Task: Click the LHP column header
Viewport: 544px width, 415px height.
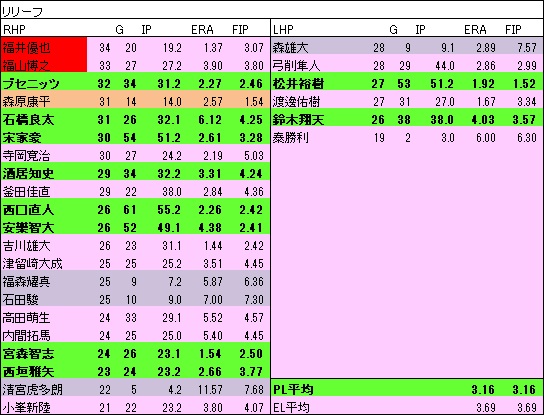Action: (x=283, y=30)
